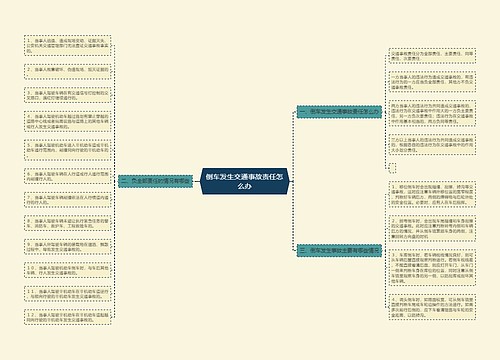Image resolution: width=500 pixels, height=360 pixels.
Task: Select branch node 三、倒车发生事故主要有哪些情况
Action: (339, 250)
